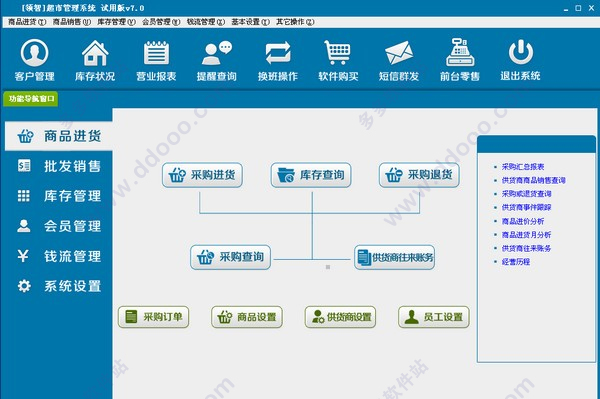Open the 库存管理 menu in menu bar
600x399 pixels.
tap(116, 22)
